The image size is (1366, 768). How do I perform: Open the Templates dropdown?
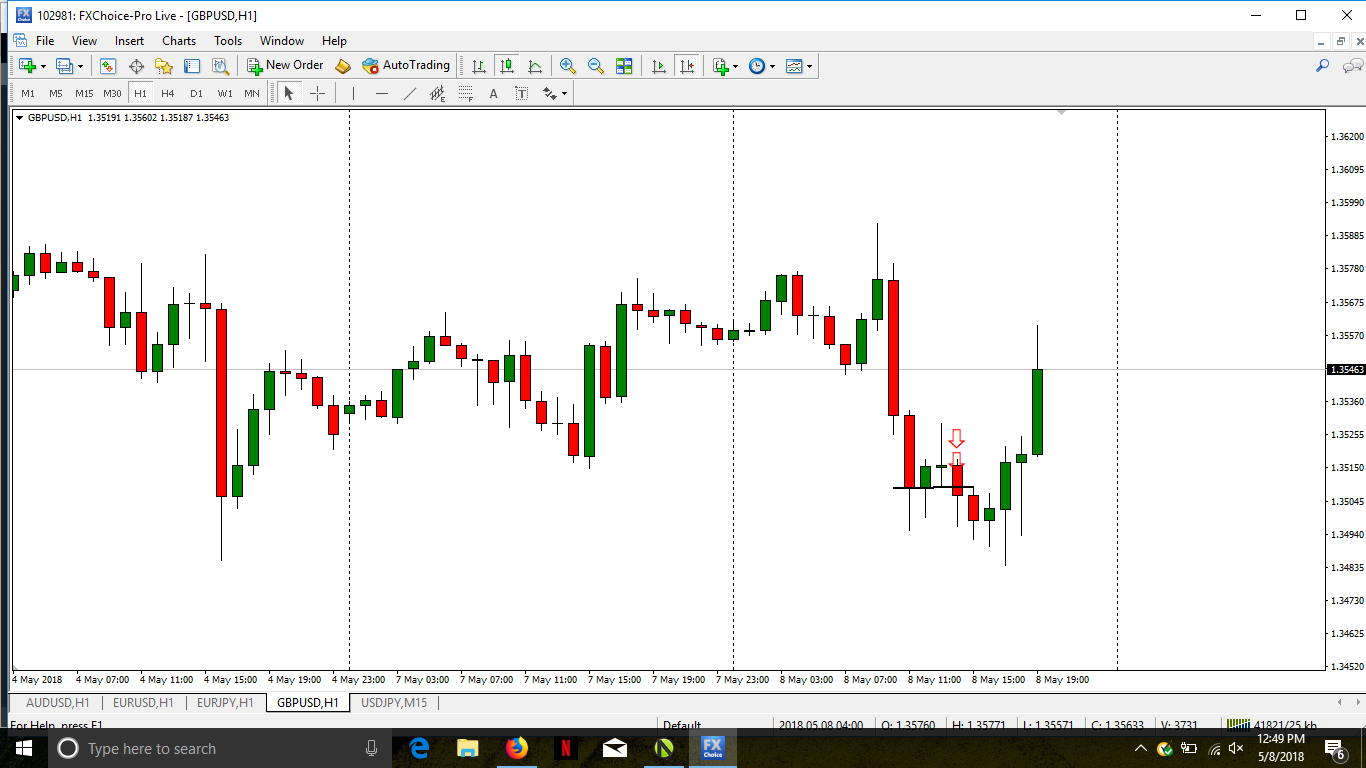(x=799, y=66)
